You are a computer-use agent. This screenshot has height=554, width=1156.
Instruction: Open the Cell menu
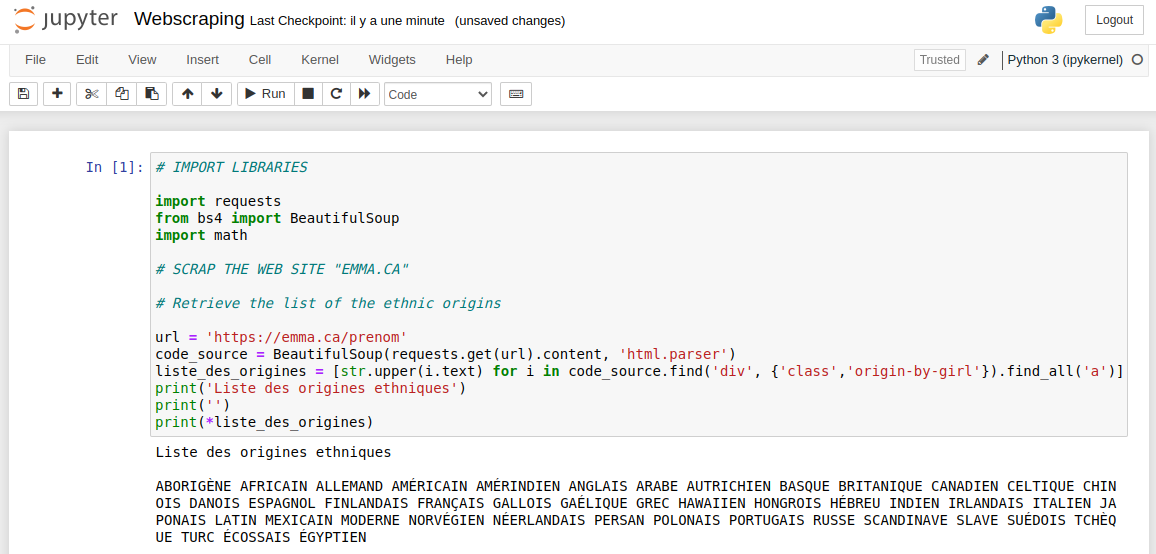click(260, 60)
